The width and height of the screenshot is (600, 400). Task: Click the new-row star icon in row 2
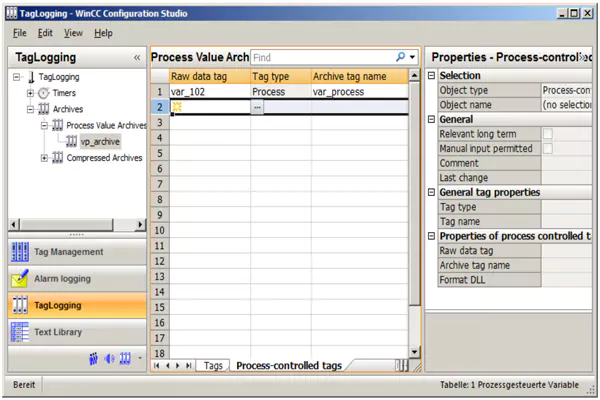point(177,107)
